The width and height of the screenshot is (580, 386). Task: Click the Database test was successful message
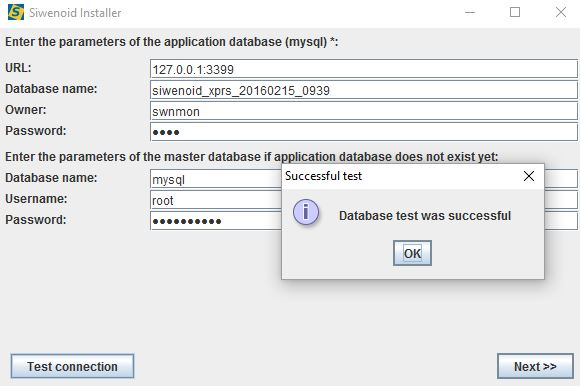coord(425,216)
